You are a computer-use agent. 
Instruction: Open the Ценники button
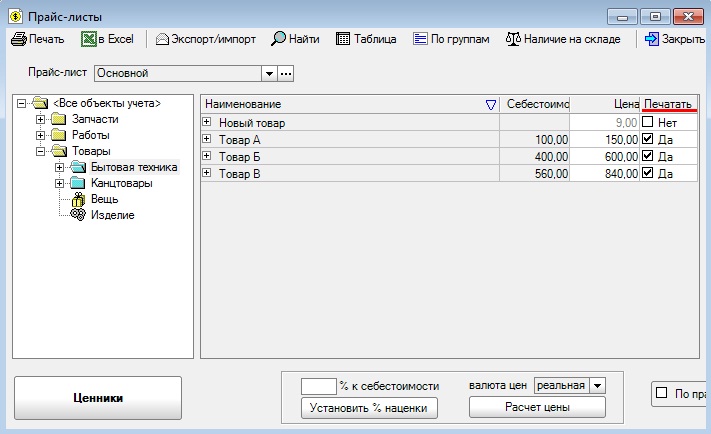pyautogui.click(x=98, y=398)
